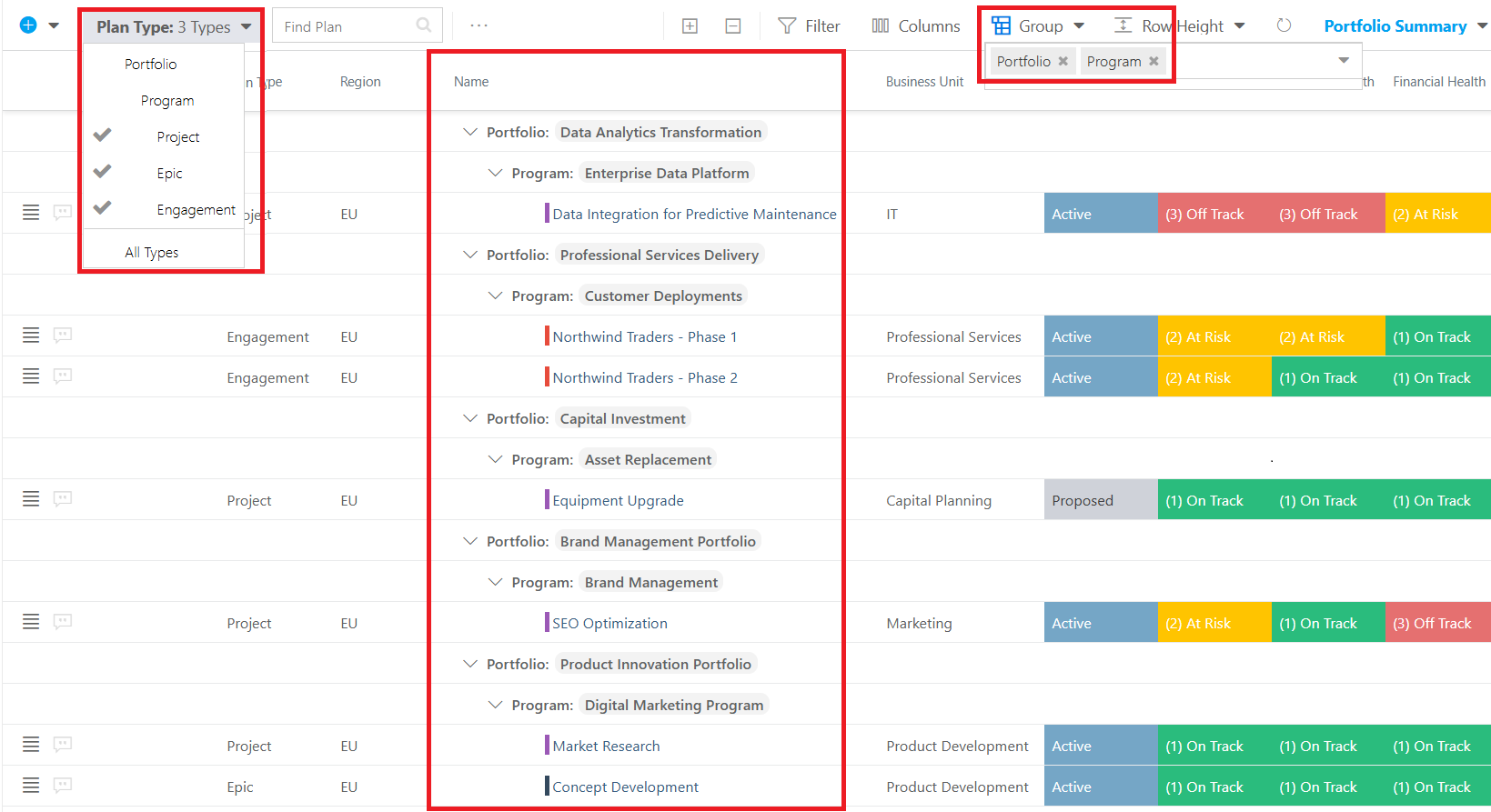The width and height of the screenshot is (1491, 812).
Task: Click the Off Track financial health for SEO Optimization
Action: point(1438,623)
